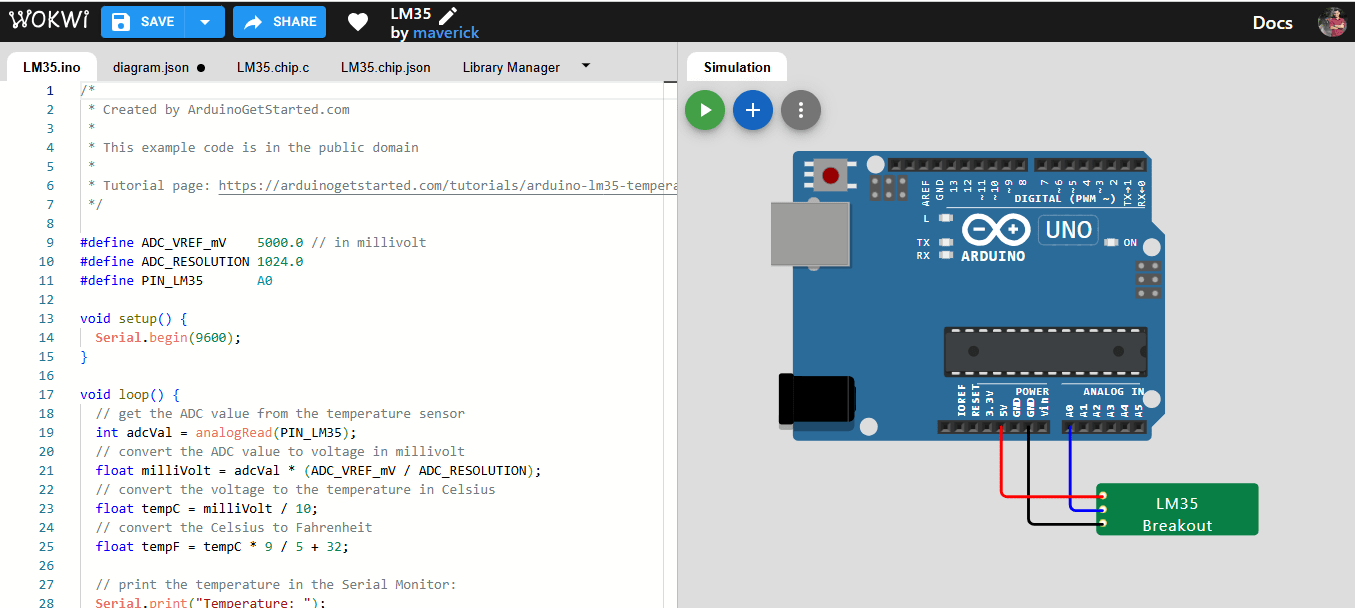Open the Library Manager dropdown caret
Image resolution: width=1355 pixels, height=608 pixels.
pyautogui.click(x=585, y=67)
